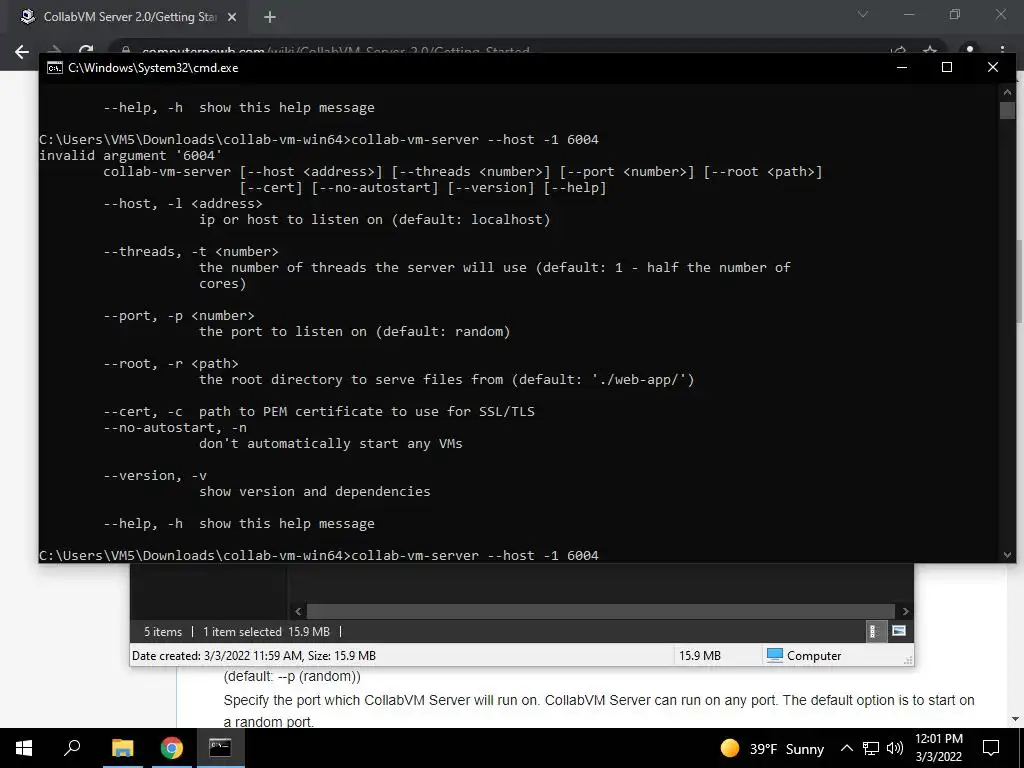Click File Explorer horizontal scroll left arrow
This screenshot has height=768, width=1024.
click(x=298, y=611)
